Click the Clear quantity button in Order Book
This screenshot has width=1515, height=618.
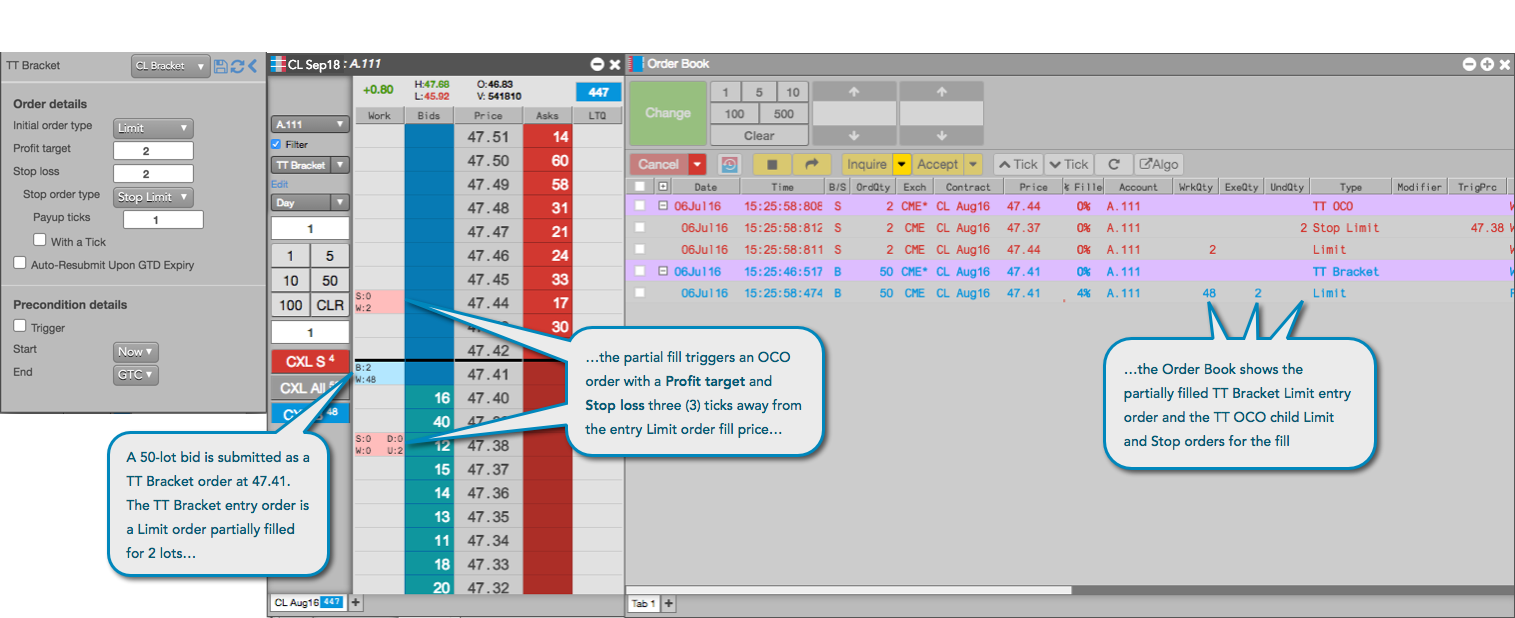pyautogui.click(x=759, y=136)
